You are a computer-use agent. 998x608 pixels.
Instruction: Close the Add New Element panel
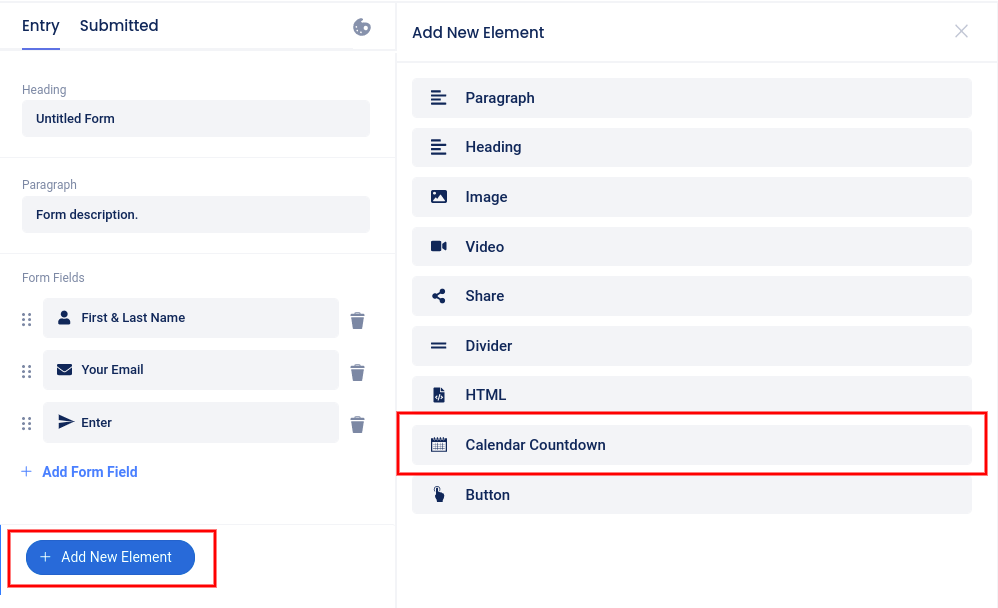pyautogui.click(x=961, y=32)
